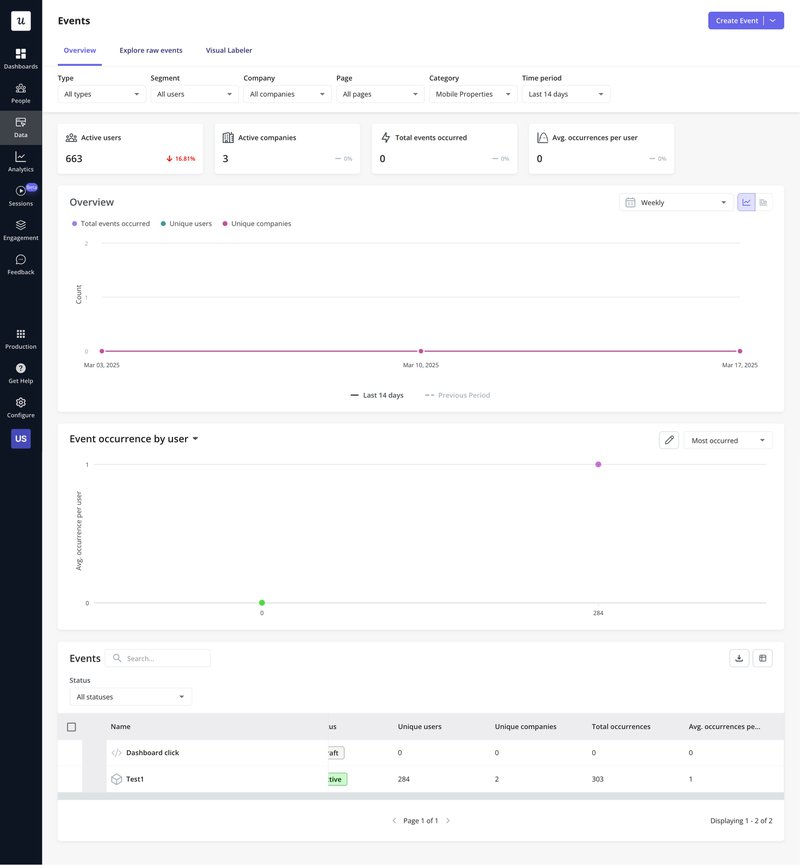800x865 pixels.
Task: Open the Configure settings in the sidebar
Action: (x=19, y=406)
